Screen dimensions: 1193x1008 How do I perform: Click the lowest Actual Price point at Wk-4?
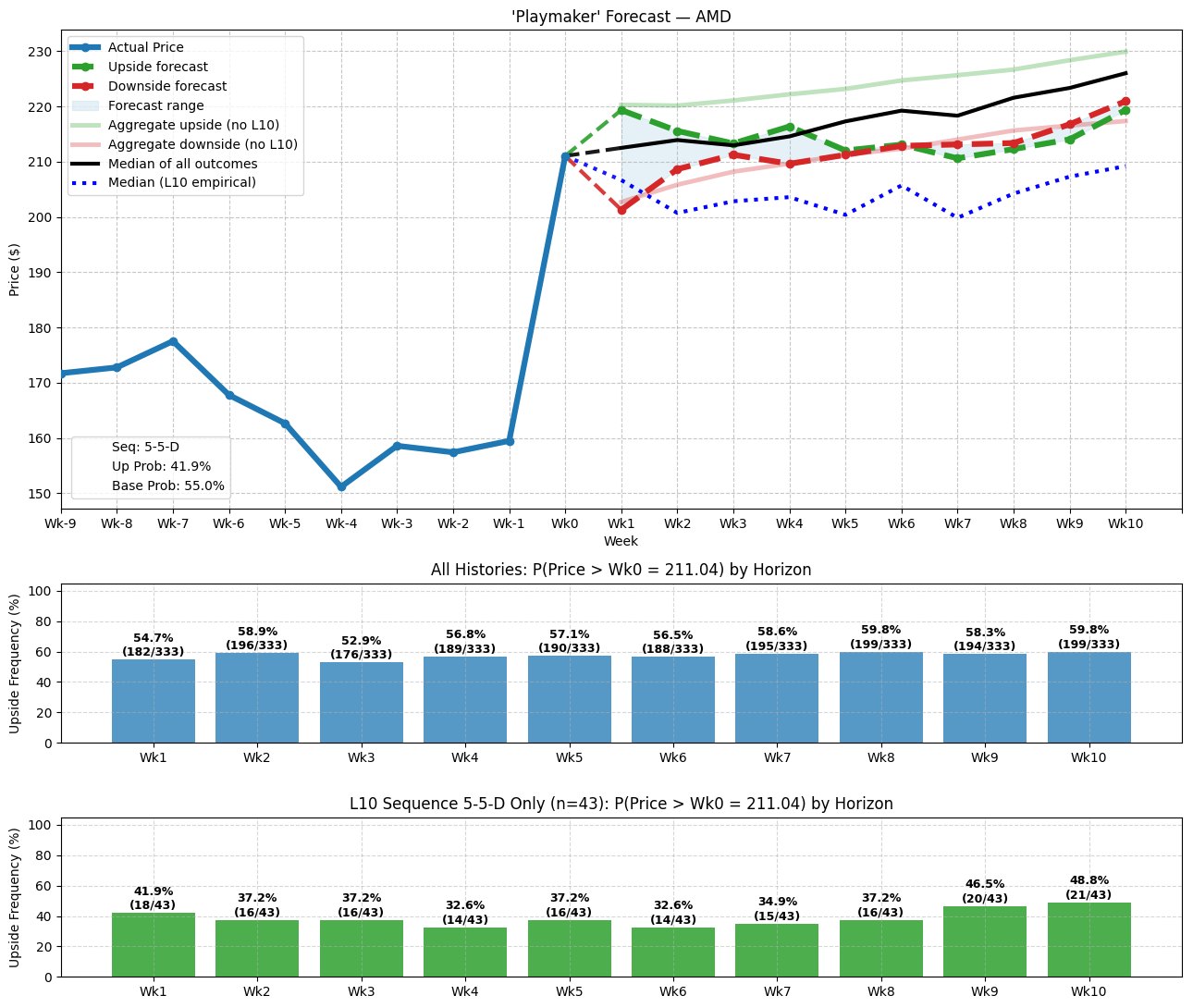tap(341, 486)
